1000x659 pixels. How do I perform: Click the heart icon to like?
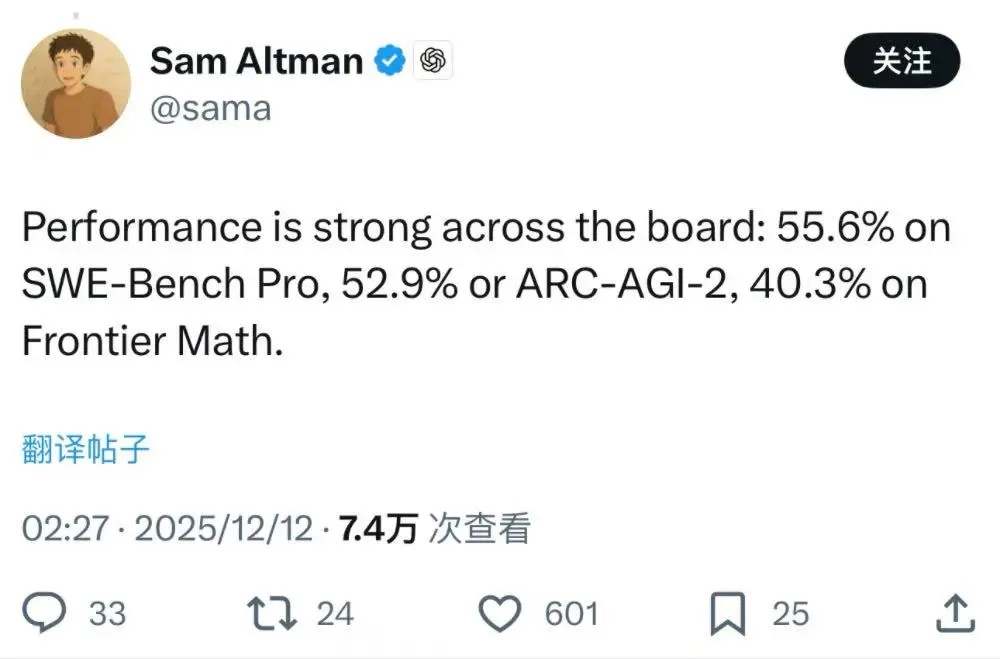coord(503,611)
